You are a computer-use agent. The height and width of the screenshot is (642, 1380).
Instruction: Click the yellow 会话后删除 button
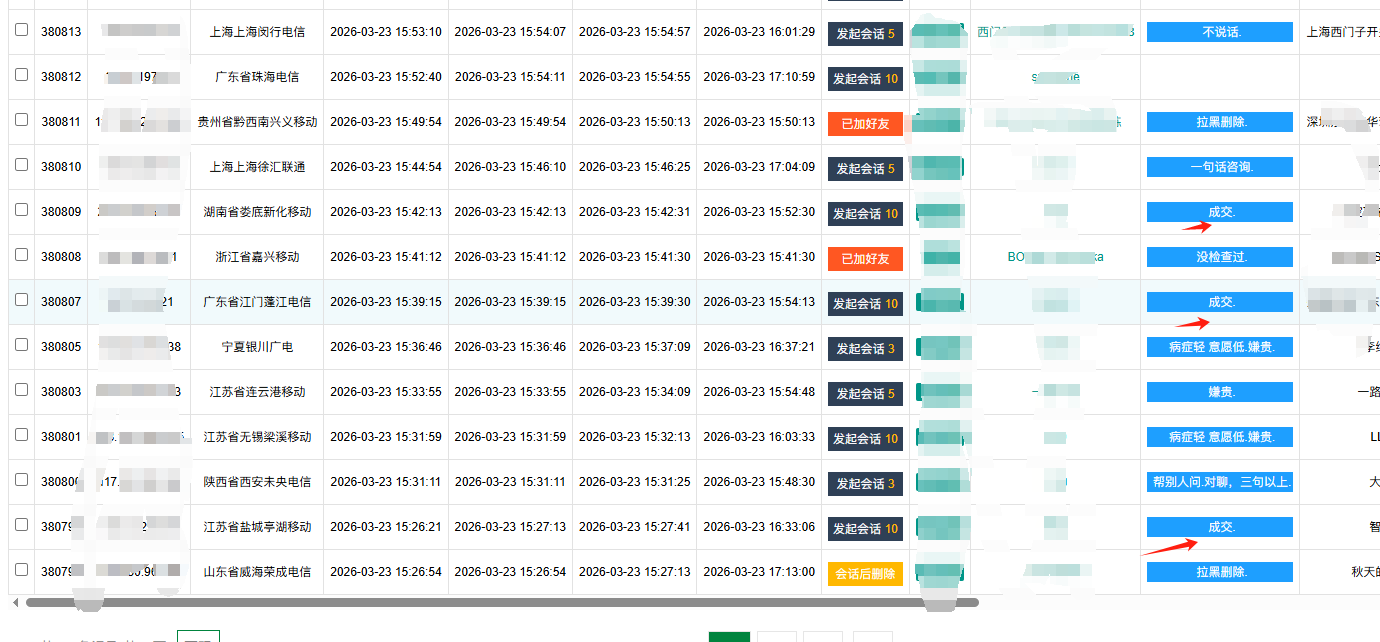point(865,573)
